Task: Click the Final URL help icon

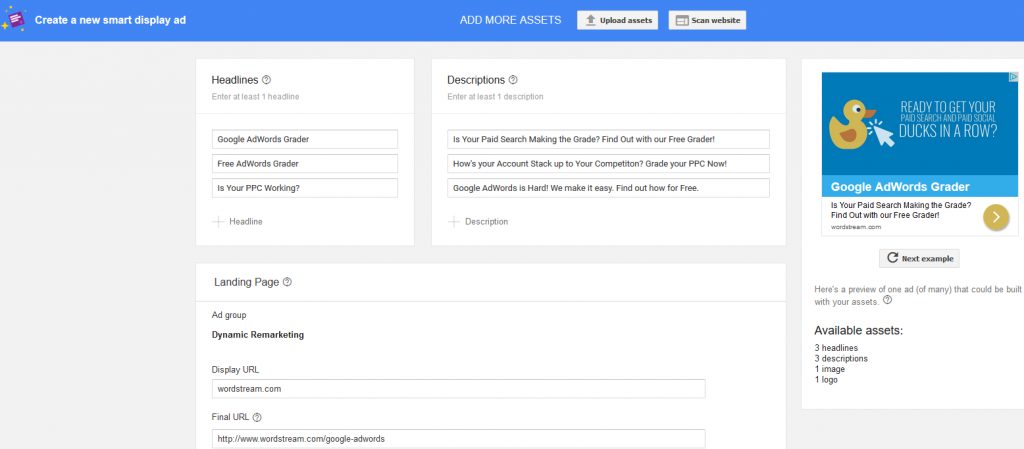Action: [257, 418]
